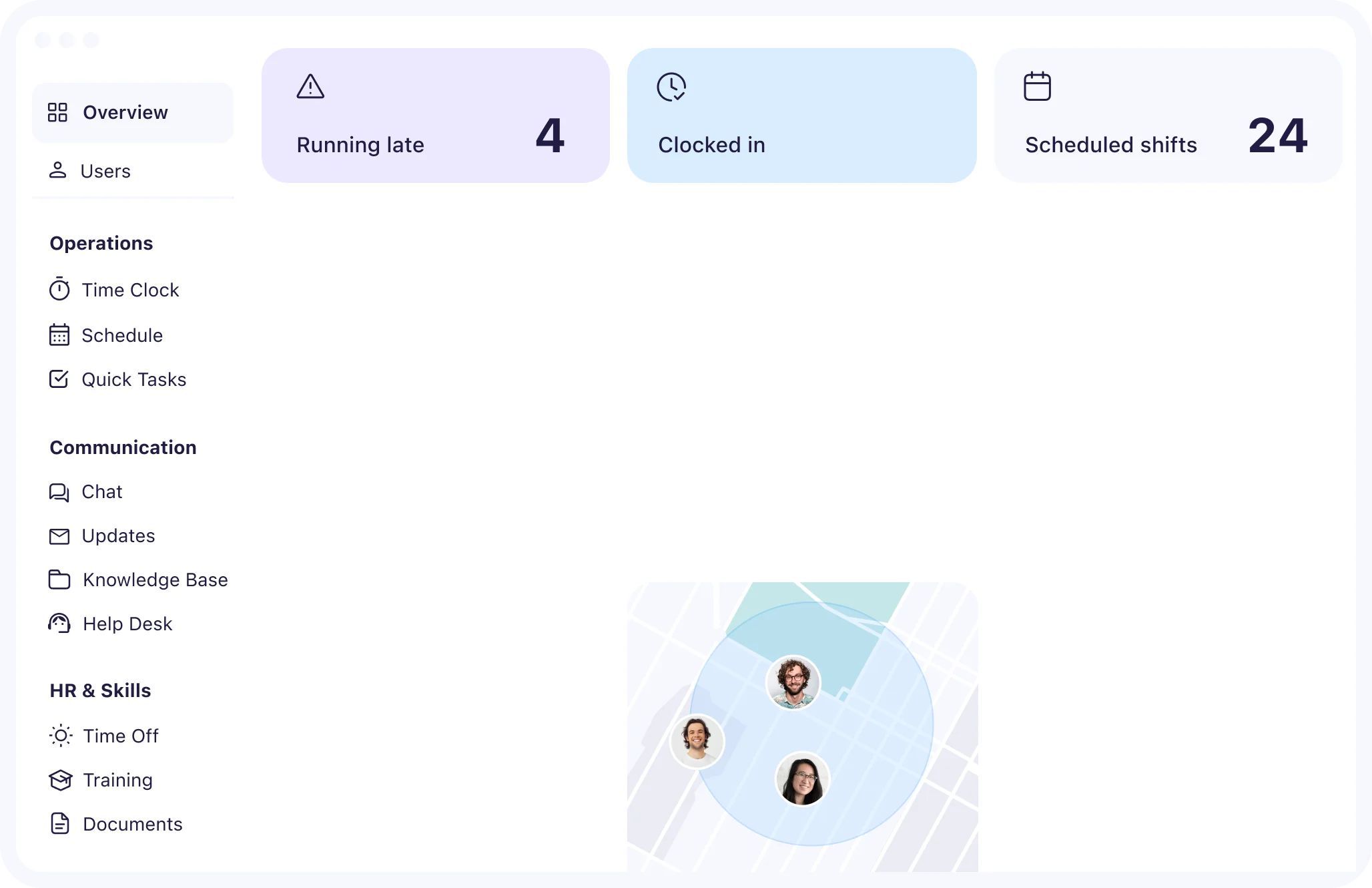Click the Overview grid icon

pos(58,112)
